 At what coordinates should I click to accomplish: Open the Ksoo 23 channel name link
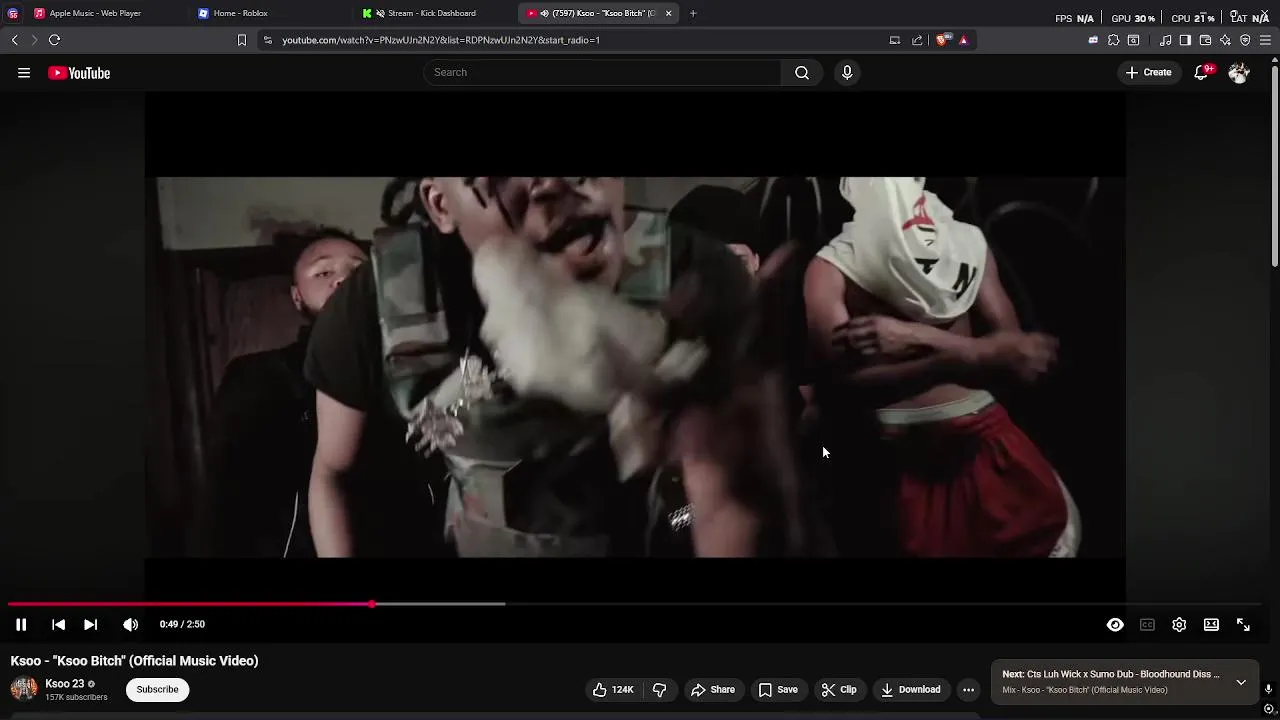(x=64, y=684)
